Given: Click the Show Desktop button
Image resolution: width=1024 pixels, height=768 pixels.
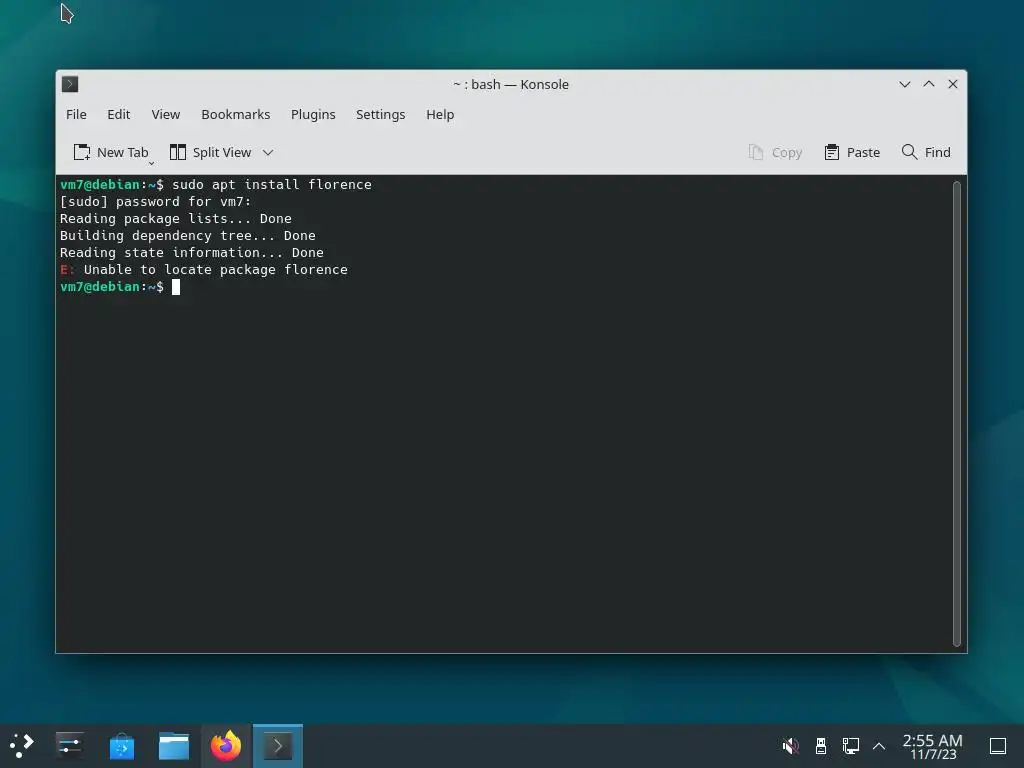Looking at the screenshot, I should [998, 746].
